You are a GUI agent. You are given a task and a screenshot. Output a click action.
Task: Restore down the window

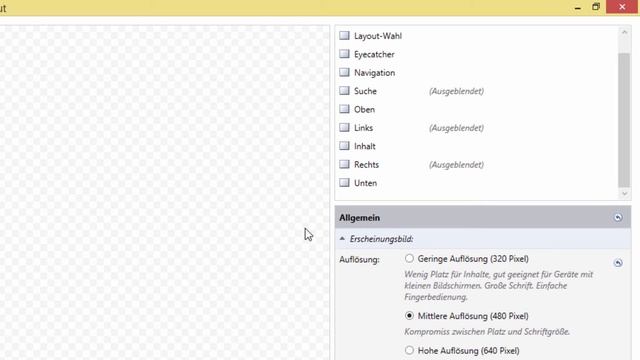click(x=596, y=7)
